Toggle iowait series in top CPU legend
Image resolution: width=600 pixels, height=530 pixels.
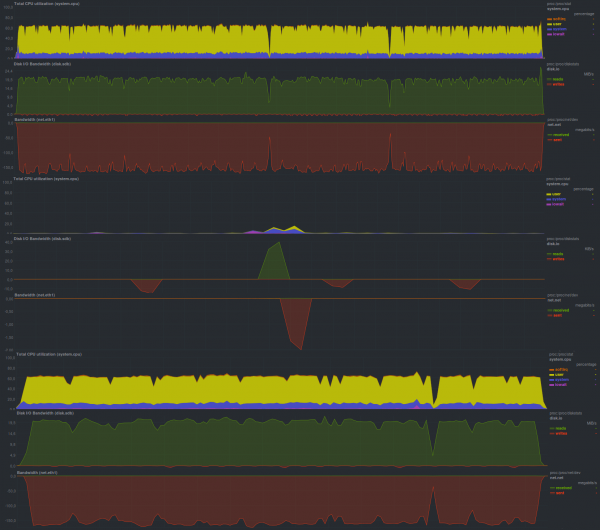click(557, 35)
